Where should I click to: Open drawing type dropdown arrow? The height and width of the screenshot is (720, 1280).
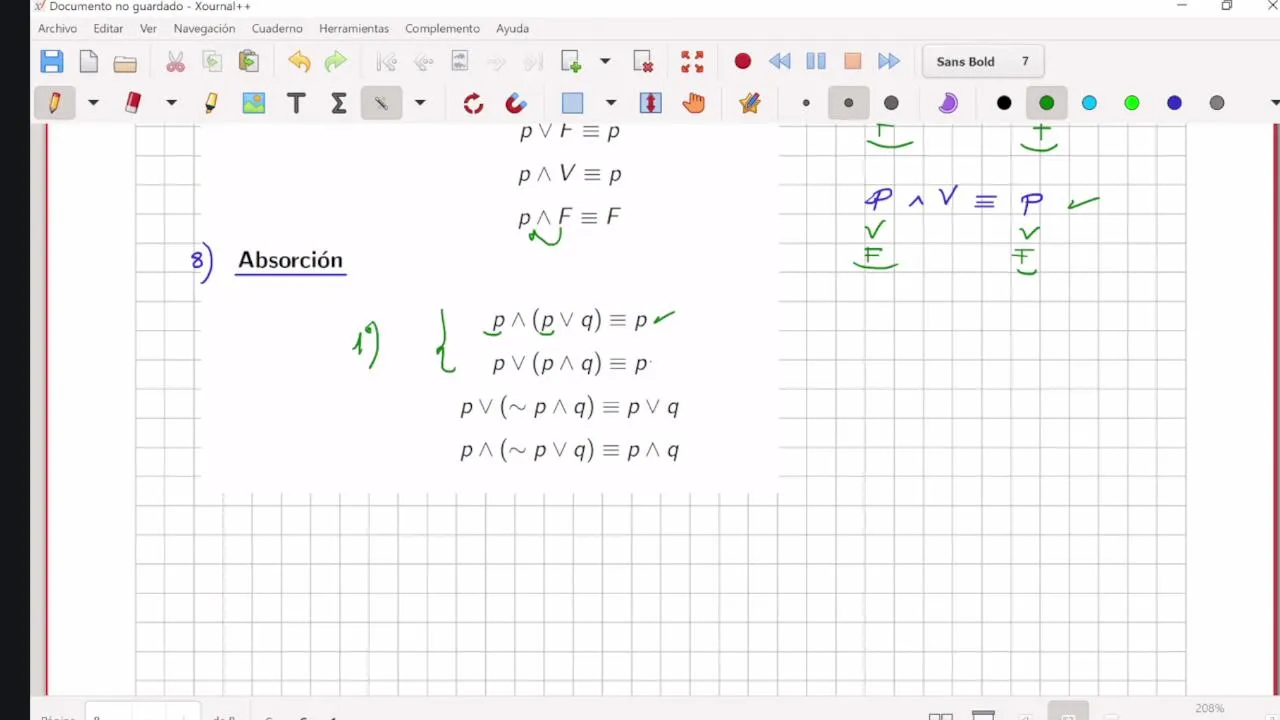coord(420,103)
